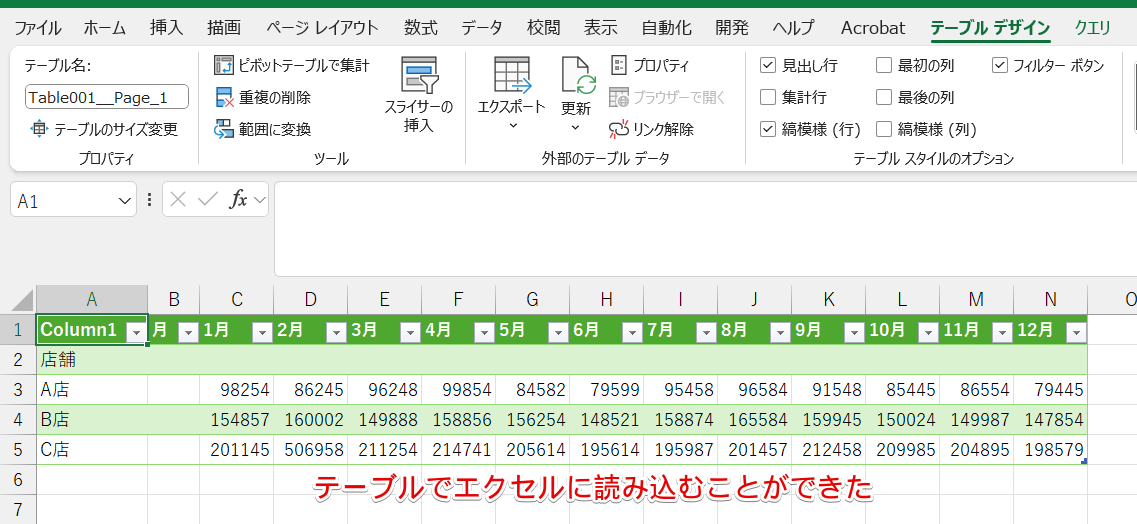Expand Export (エクスポート) dropdown arrow
The image size is (1137, 524).
point(513,126)
